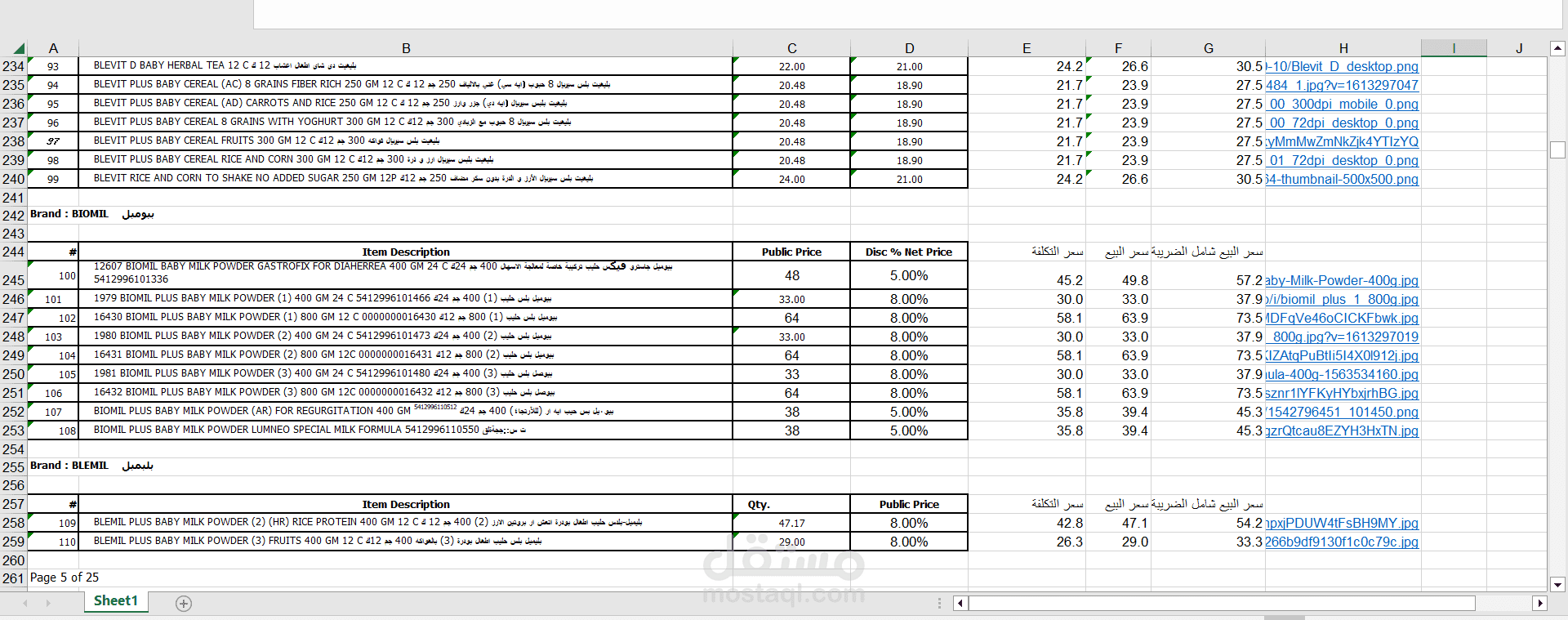Open the 484_1.jpg?v=1613297047 link

1343,85
